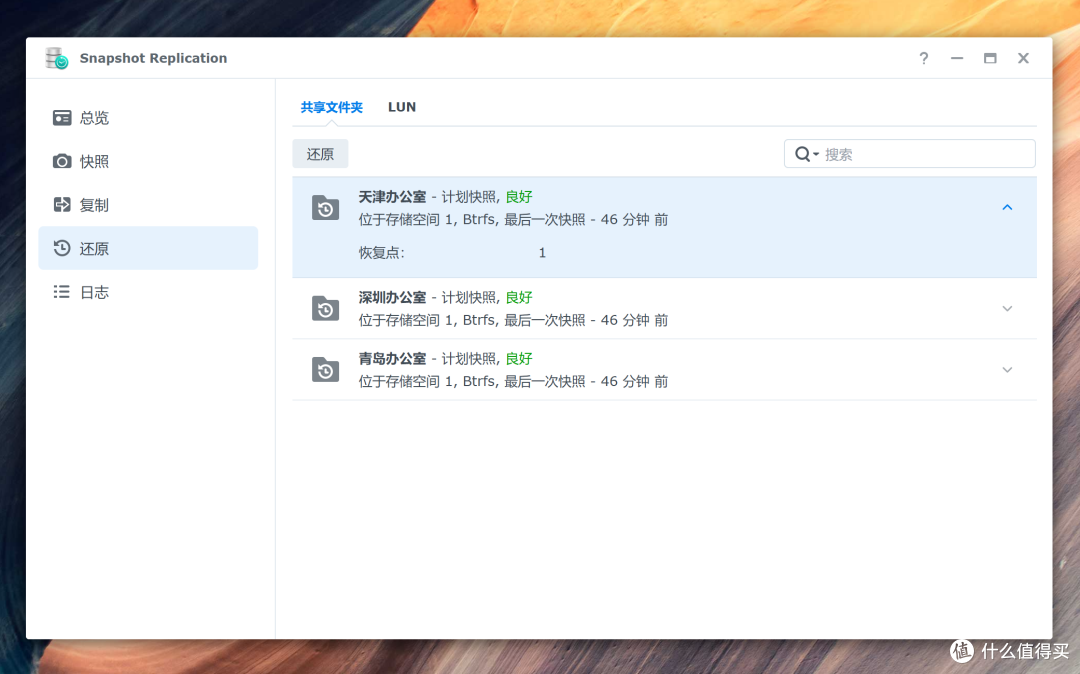Select 还原 in the sidebar

coord(148,248)
